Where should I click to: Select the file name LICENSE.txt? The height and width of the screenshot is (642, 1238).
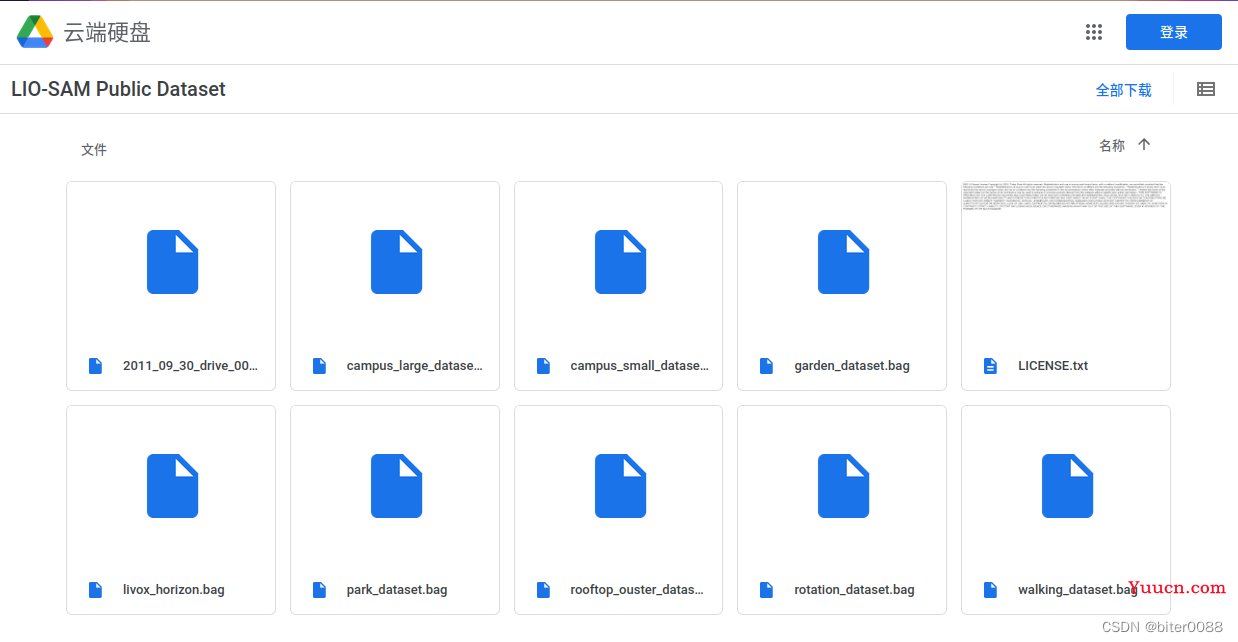click(1053, 366)
